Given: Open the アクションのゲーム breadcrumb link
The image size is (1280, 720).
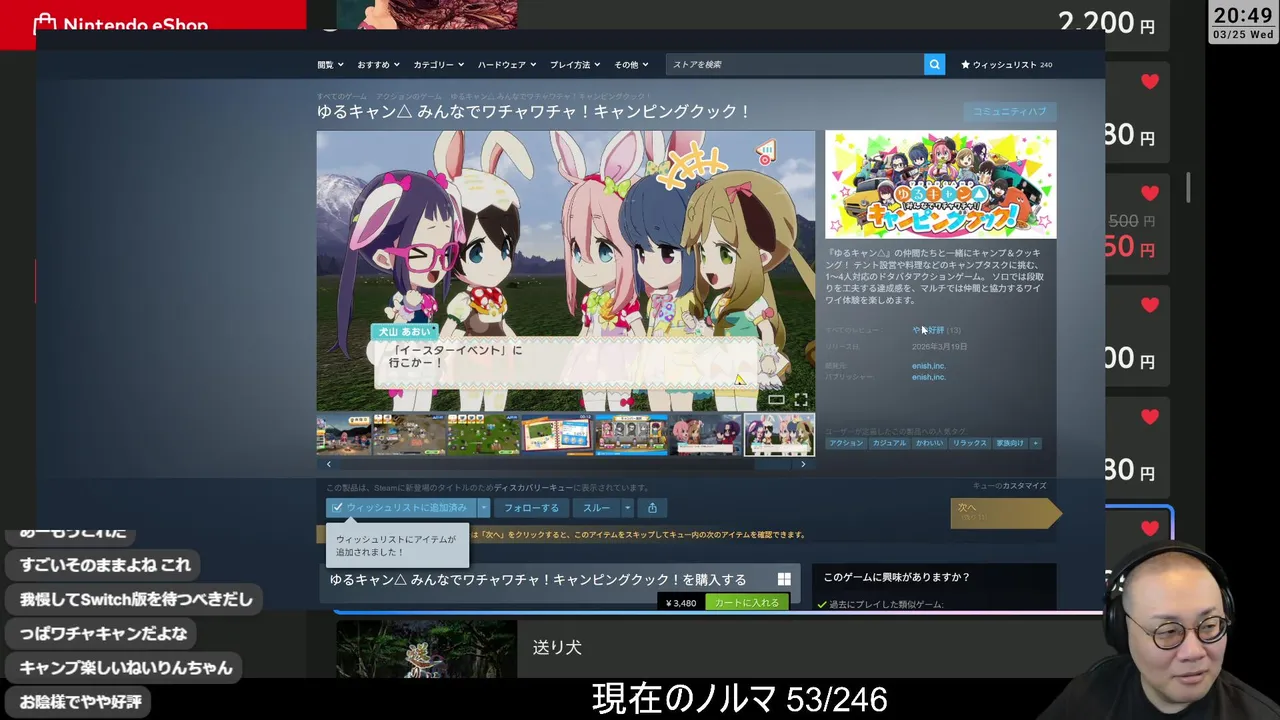Looking at the screenshot, I should click(408, 96).
